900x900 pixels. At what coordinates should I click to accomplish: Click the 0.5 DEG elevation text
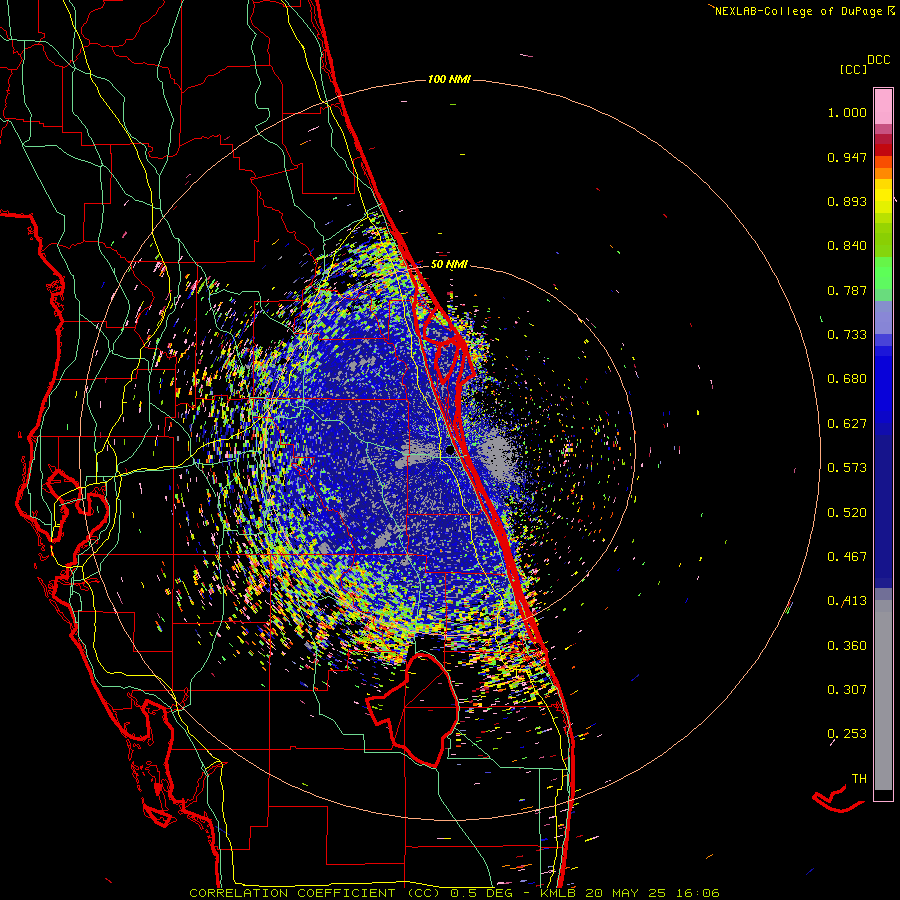point(482,893)
